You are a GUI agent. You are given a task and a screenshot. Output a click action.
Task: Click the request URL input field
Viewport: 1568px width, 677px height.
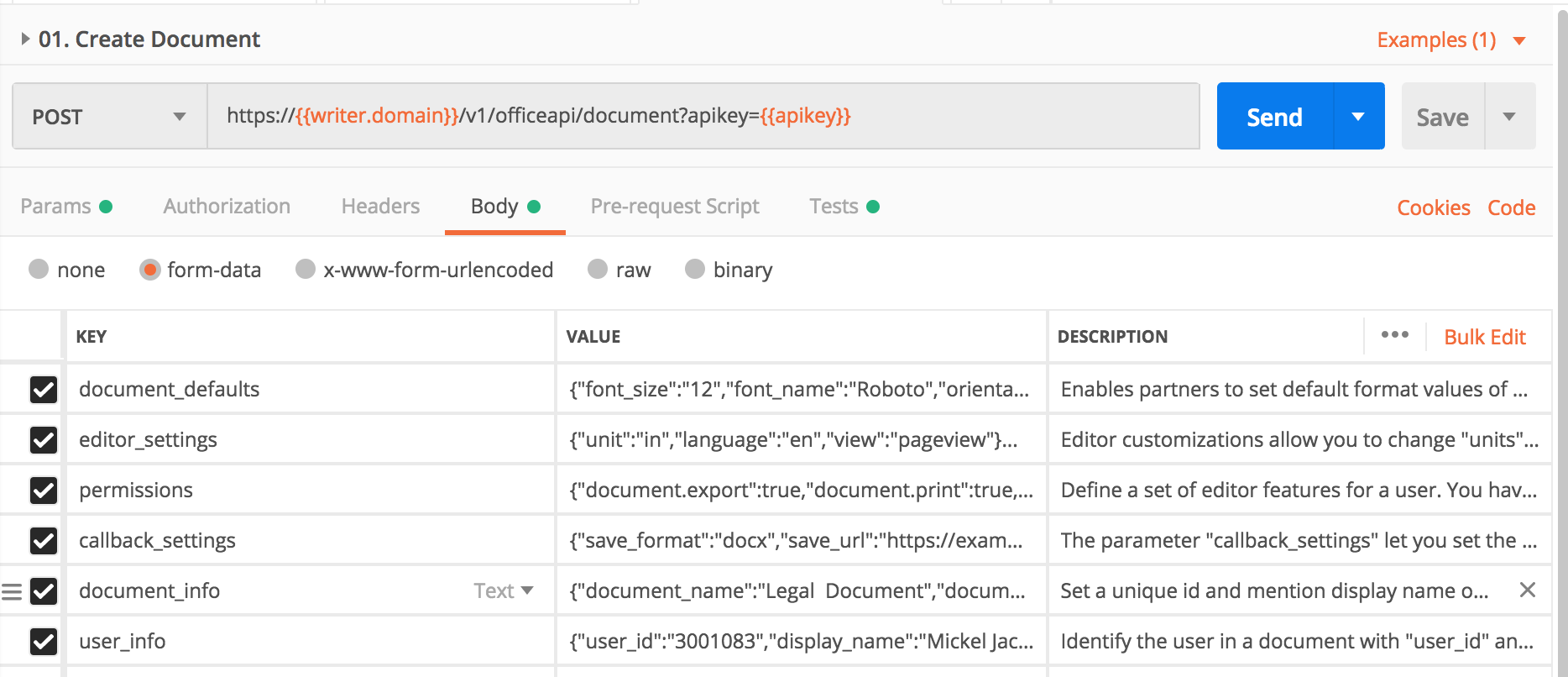tap(703, 116)
